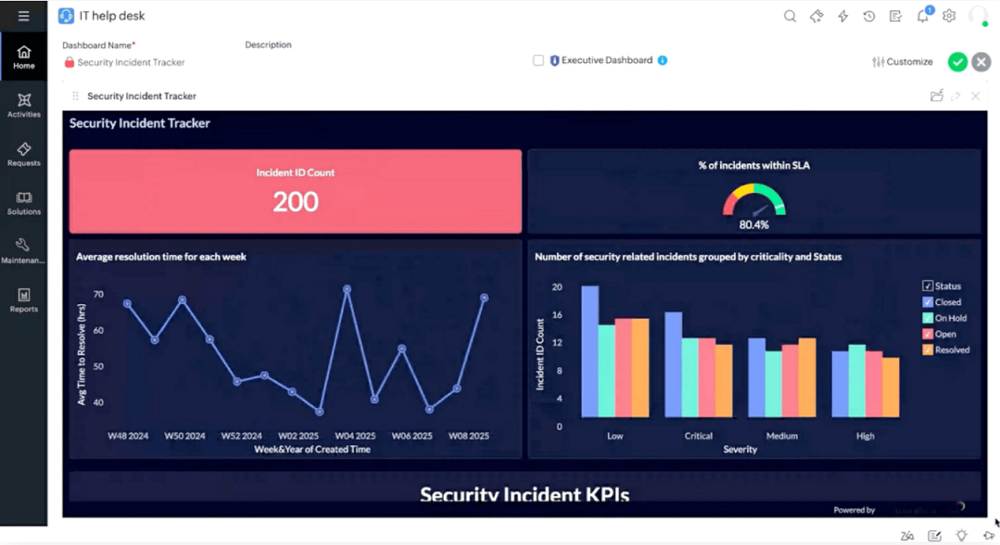Screen dimensions: 1000x545
Task: Click the Dashboard Name input field
Action: (131, 62)
